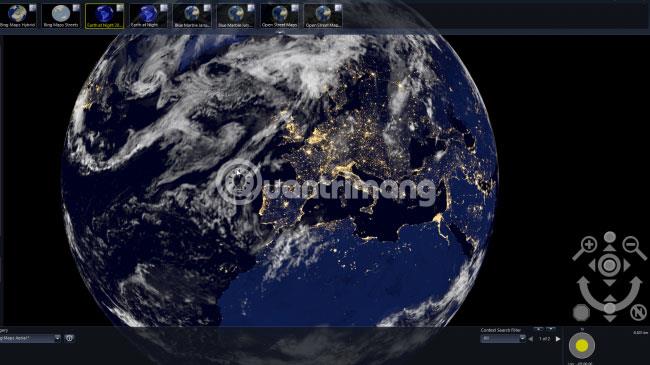Select the Bing Maps Streets imagery thumbnail

[x=61, y=16]
